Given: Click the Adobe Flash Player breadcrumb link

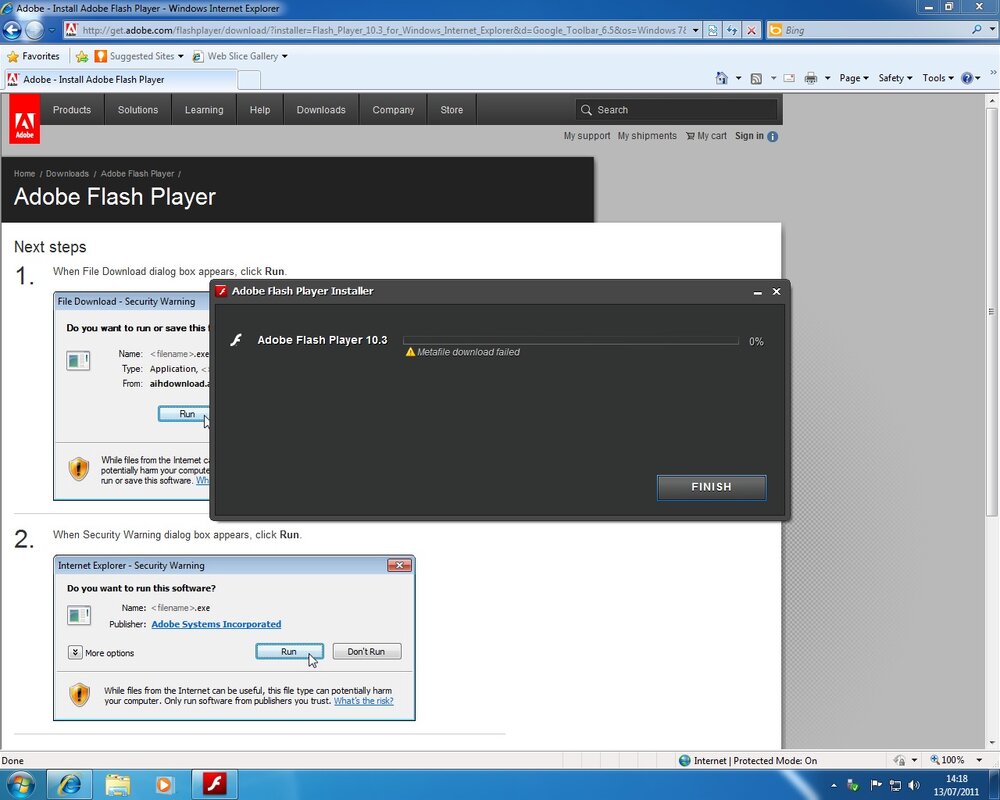Looking at the screenshot, I should tap(137, 174).
